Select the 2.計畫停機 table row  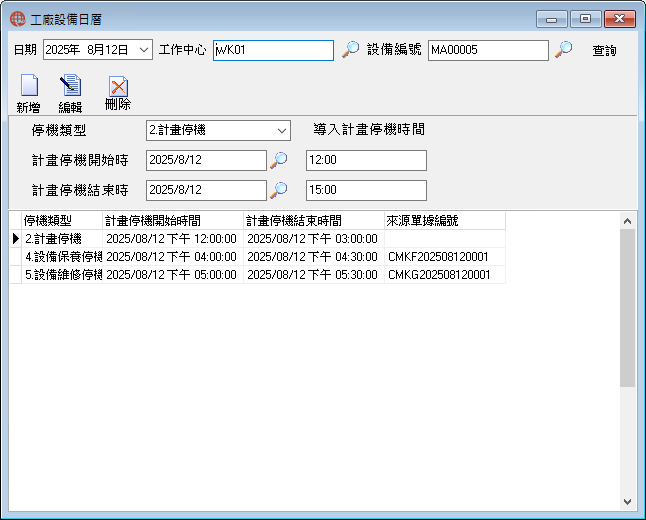point(257,239)
